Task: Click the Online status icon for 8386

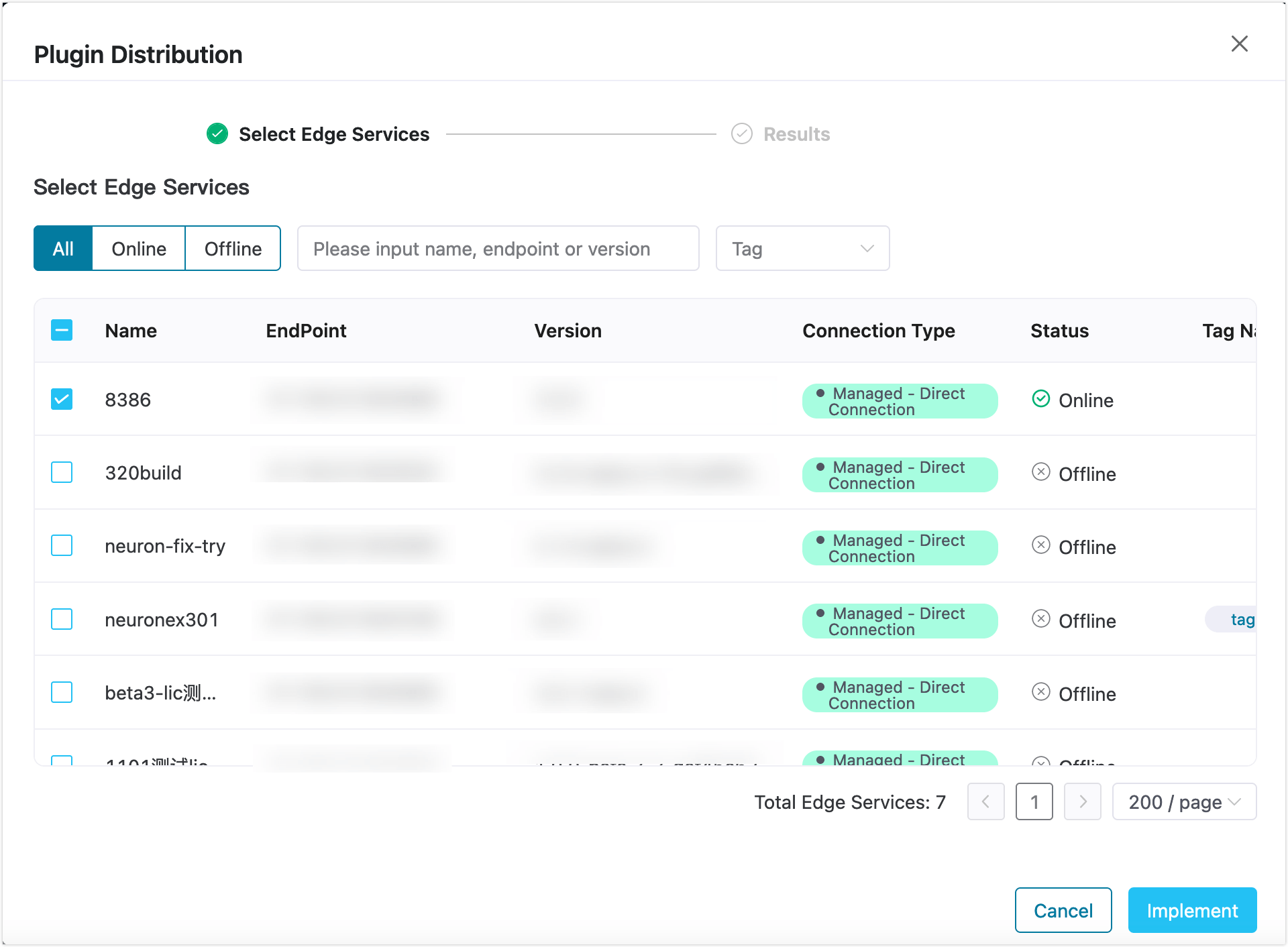Action: (1040, 399)
